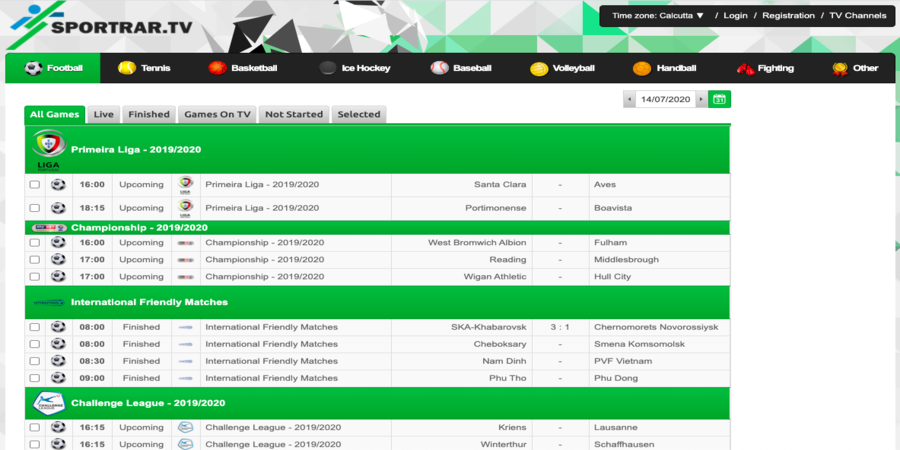Switch to the All Games tab
The width and height of the screenshot is (900, 450).
click(55, 114)
